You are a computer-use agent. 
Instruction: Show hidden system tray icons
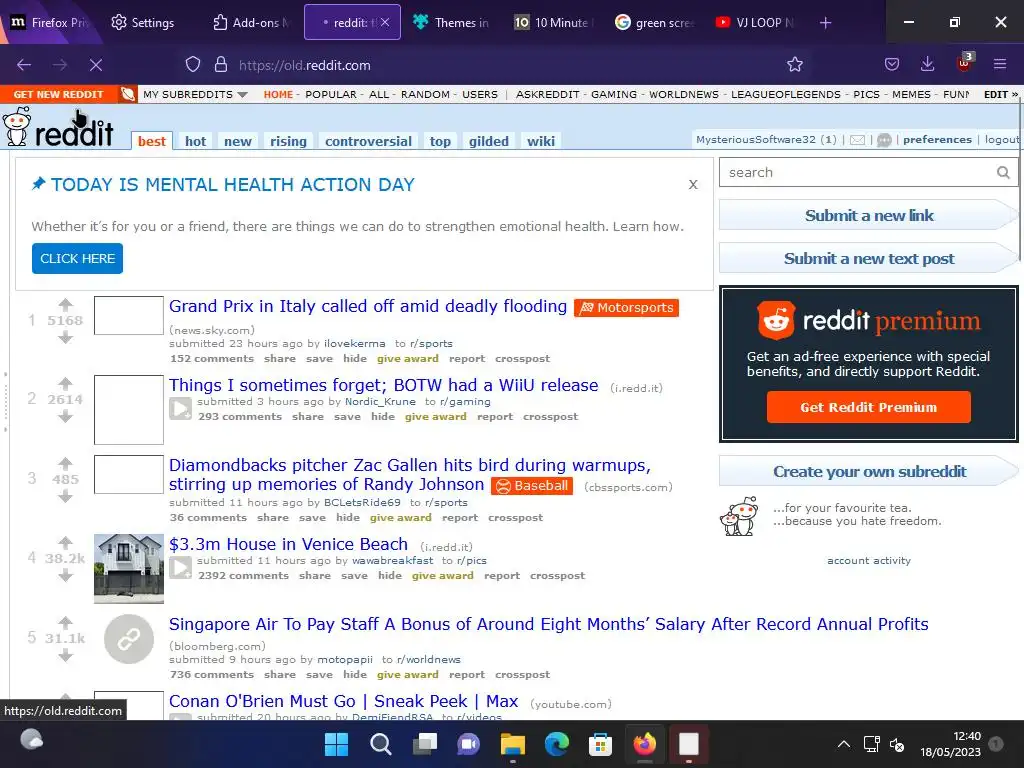[844, 744]
